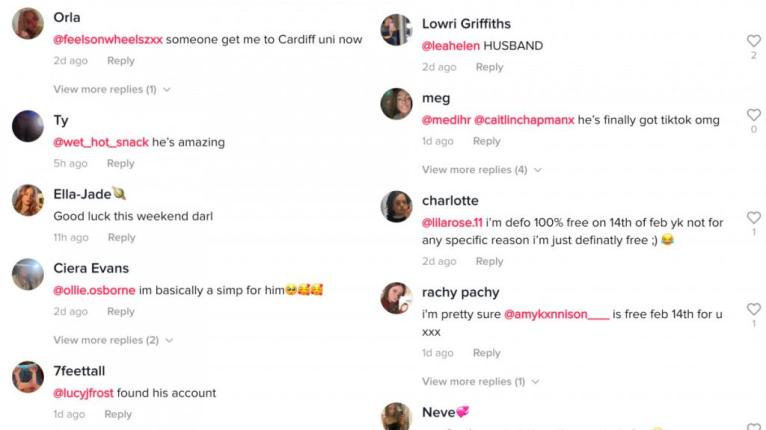Screen dimensions: 766x430
Task: View more replies under rachy pachy
Action: [x=480, y=381]
